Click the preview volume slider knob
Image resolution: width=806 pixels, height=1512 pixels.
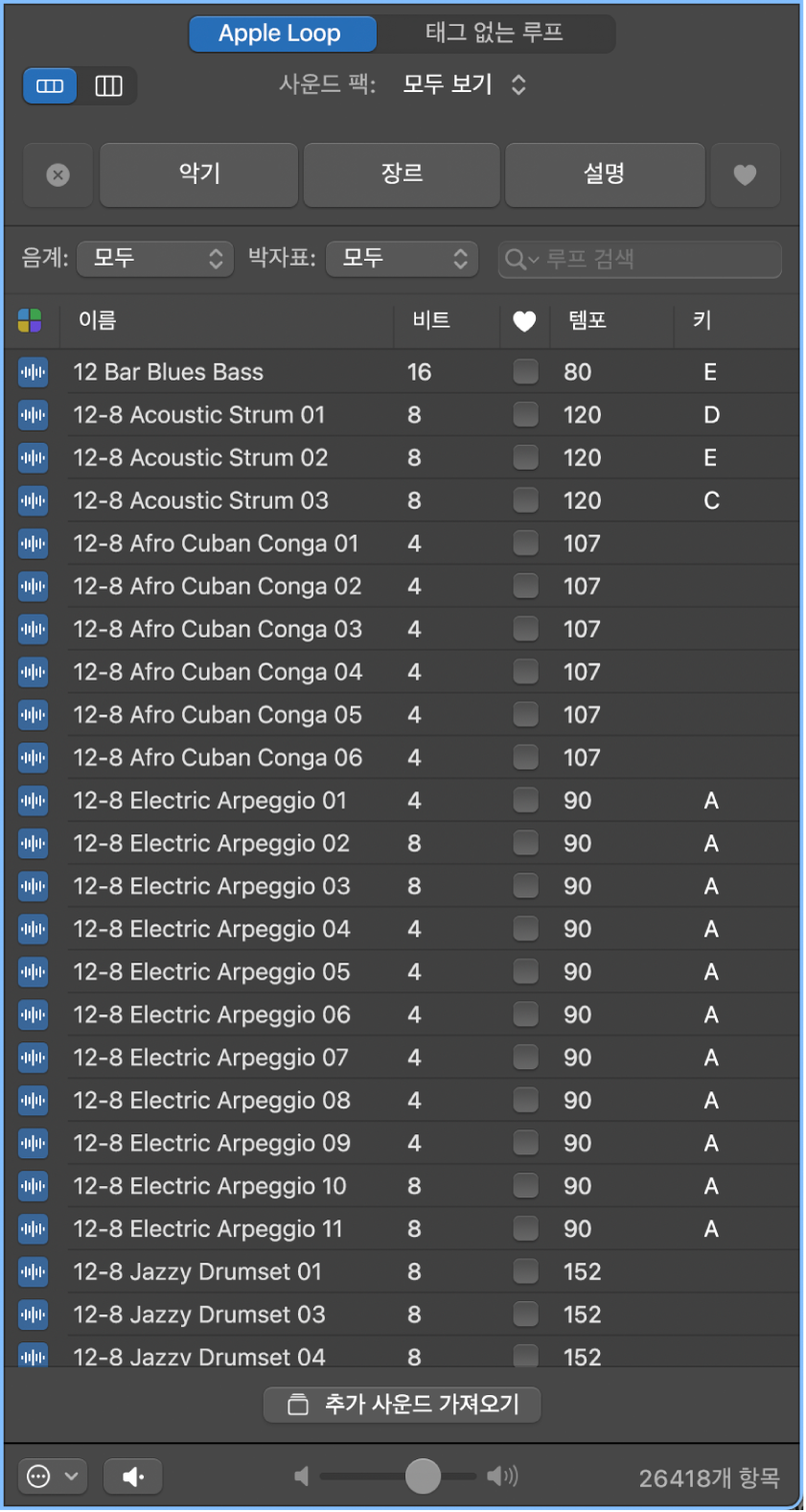pos(423,1477)
